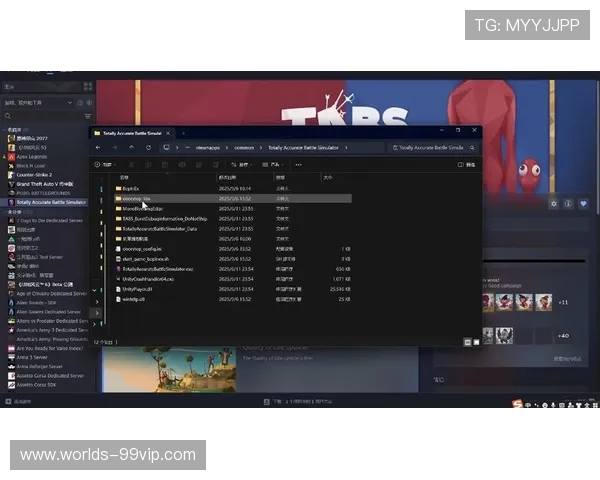Expand the view options dropdown

[272, 164]
